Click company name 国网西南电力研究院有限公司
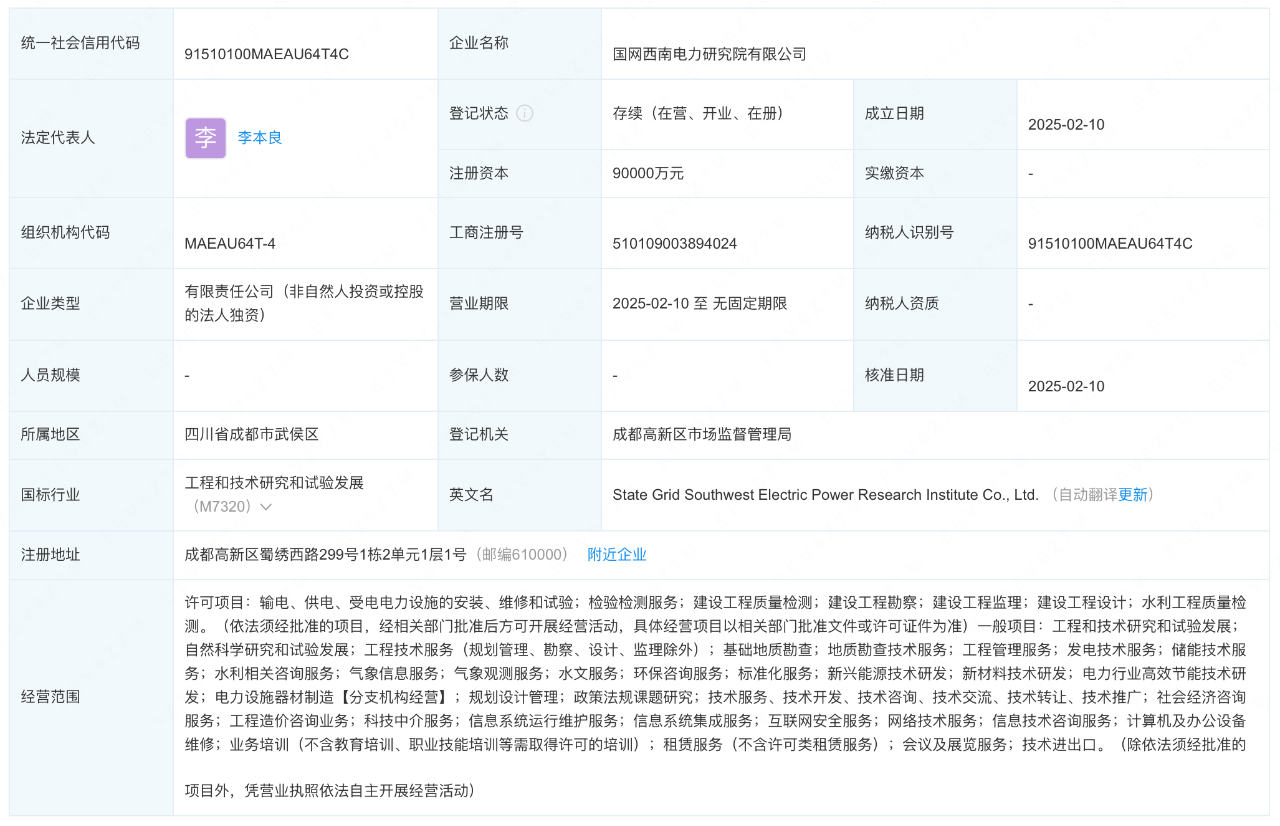 pos(709,54)
